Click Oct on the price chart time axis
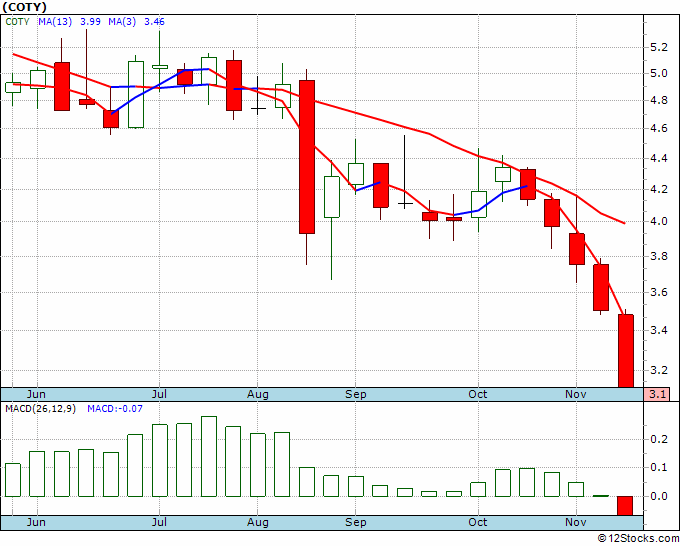The width and height of the screenshot is (680, 546). click(x=478, y=395)
